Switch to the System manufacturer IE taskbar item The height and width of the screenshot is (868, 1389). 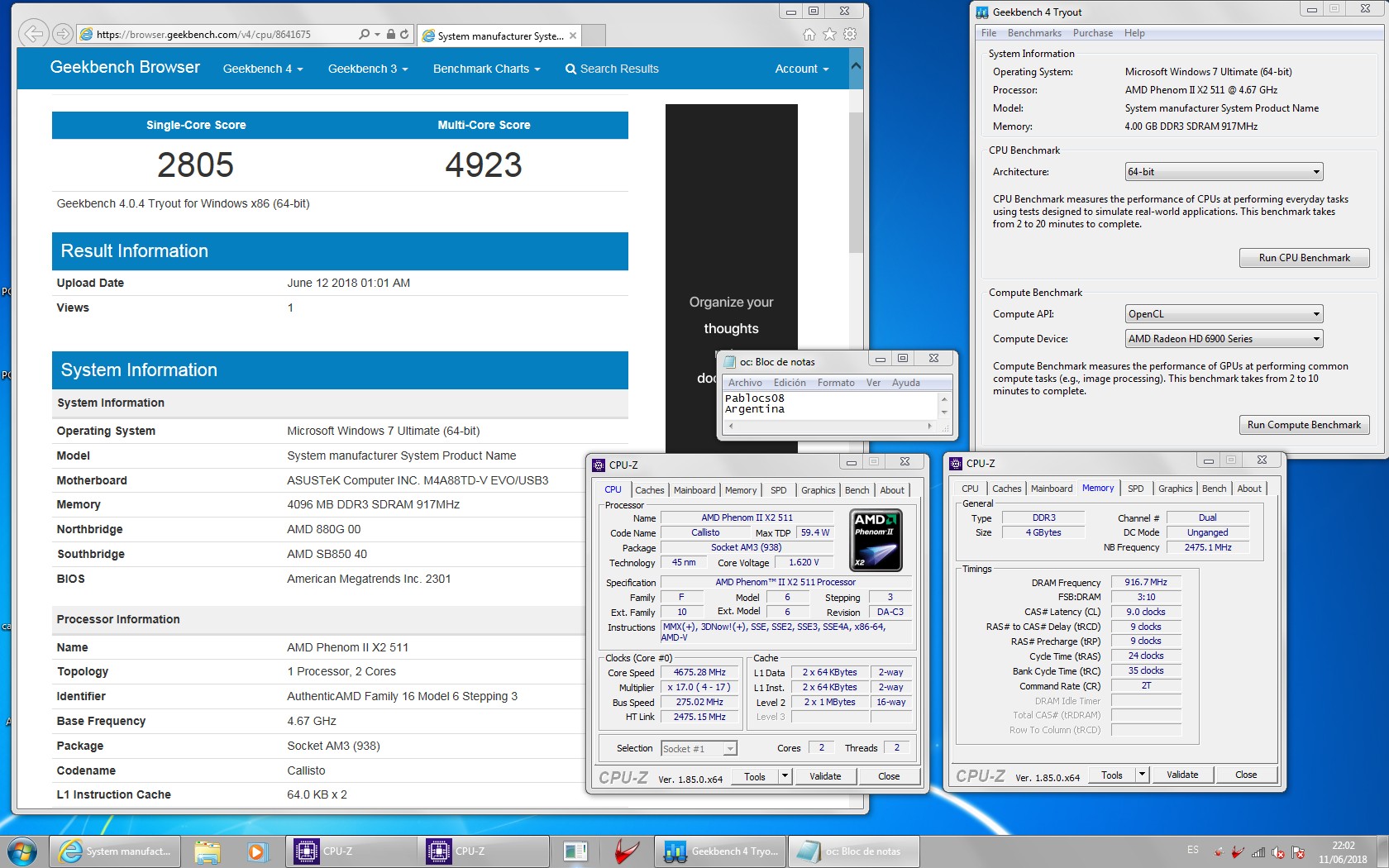116,851
